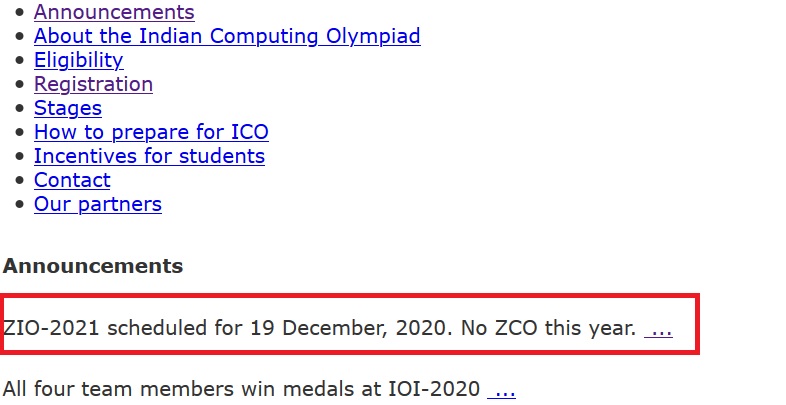This screenshot has height=405, width=786.
Task: Open How to prepare for ICO
Action: (151, 133)
